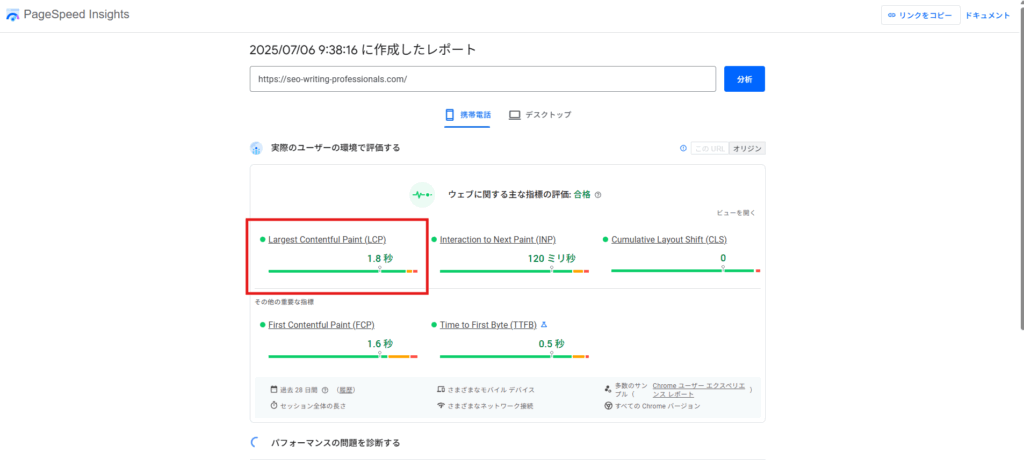Expand metrics with ビューを開く

pyautogui.click(x=736, y=213)
